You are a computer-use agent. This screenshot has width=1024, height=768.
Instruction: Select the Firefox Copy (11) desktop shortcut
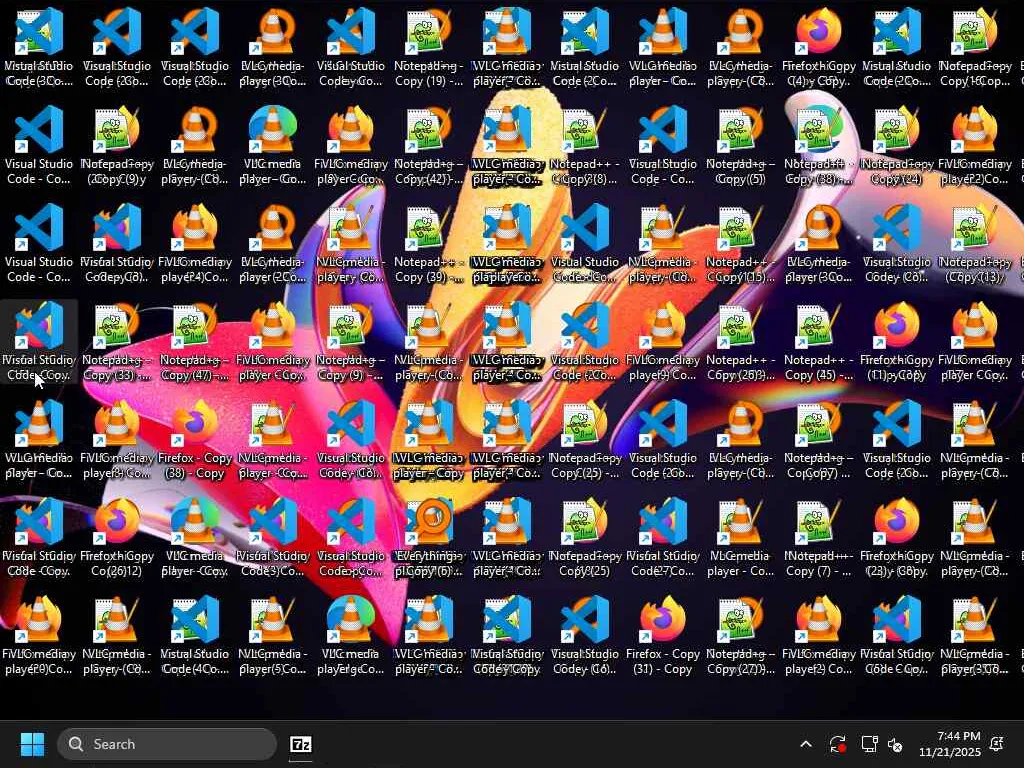896,341
